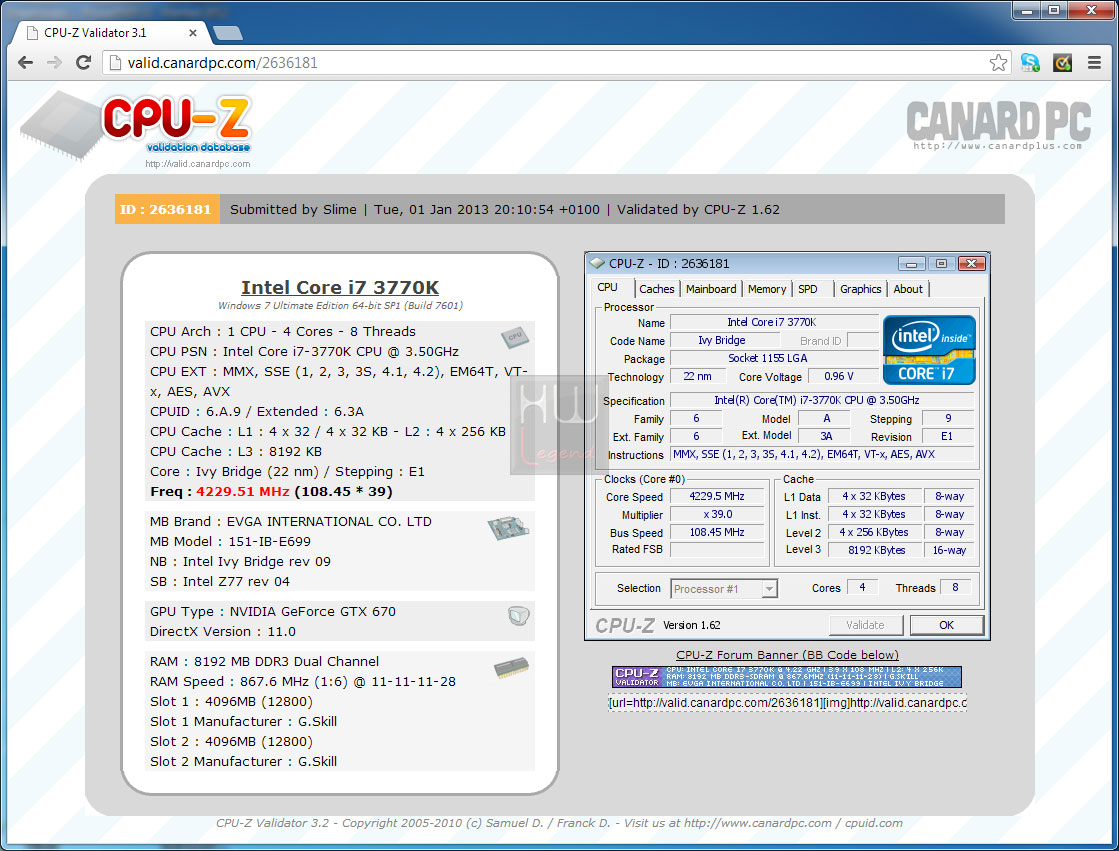Click SB : Intel Z77 rev 04 row

(220, 582)
